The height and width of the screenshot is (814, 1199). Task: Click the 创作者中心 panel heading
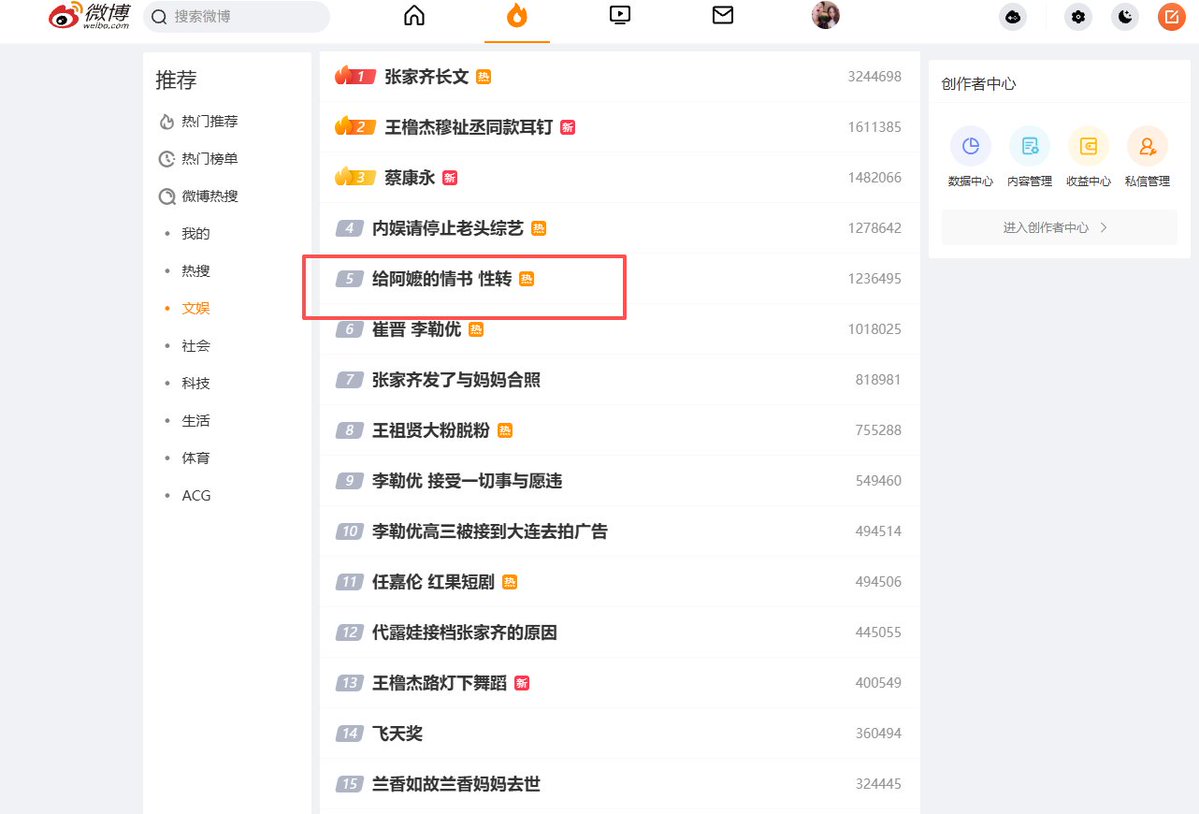[978, 84]
